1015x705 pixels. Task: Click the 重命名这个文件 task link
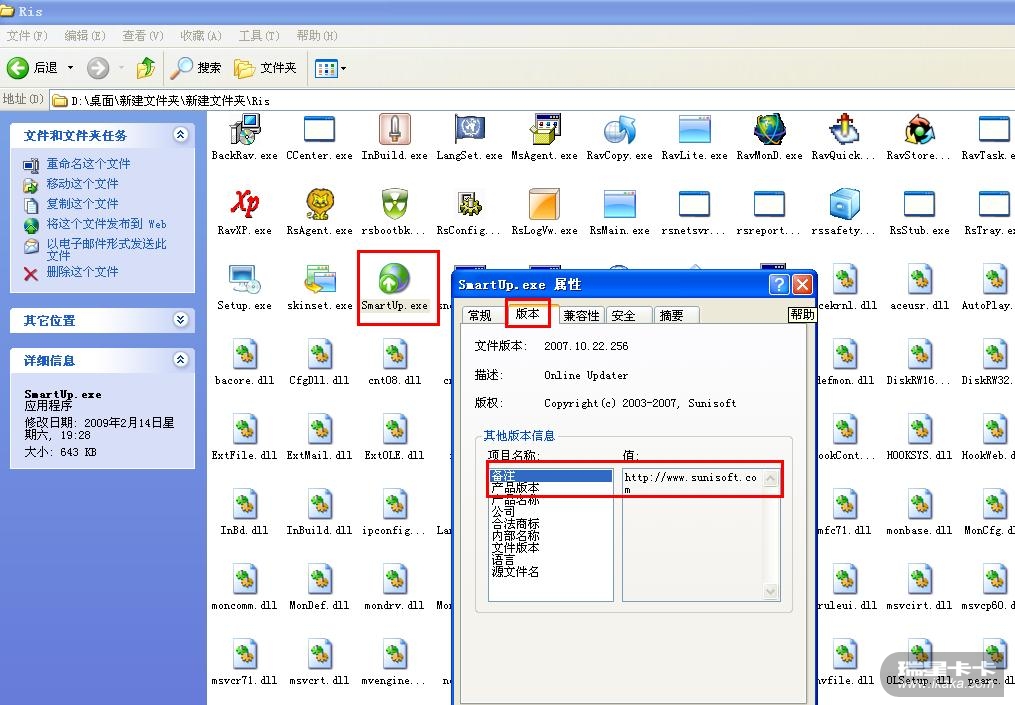(88, 164)
